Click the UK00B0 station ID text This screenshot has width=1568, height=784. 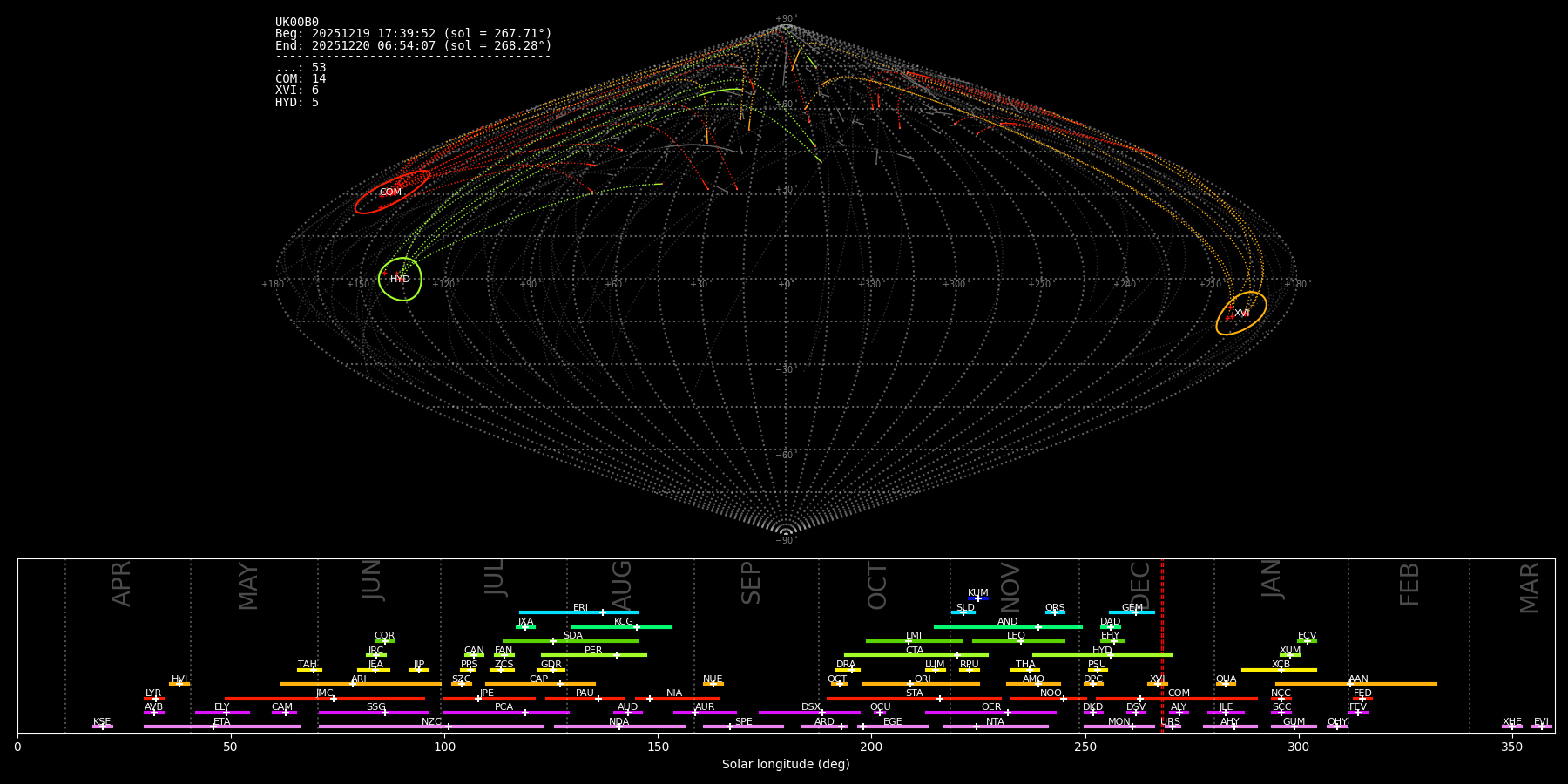click(x=297, y=23)
